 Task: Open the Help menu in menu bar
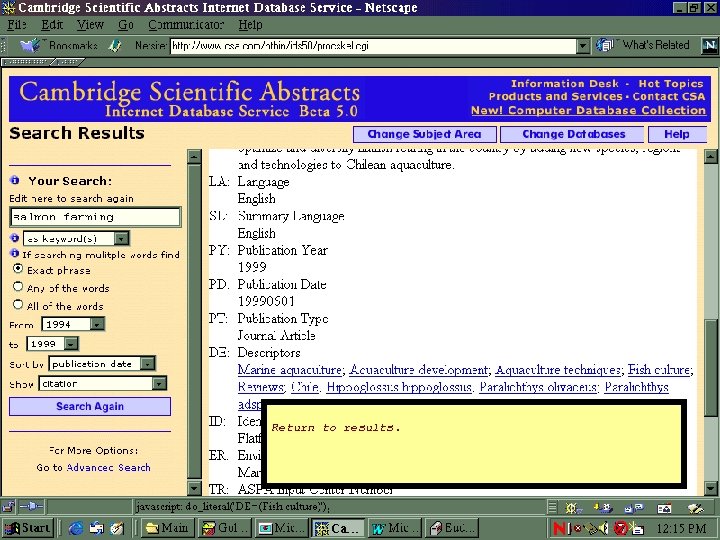(250, 25)
